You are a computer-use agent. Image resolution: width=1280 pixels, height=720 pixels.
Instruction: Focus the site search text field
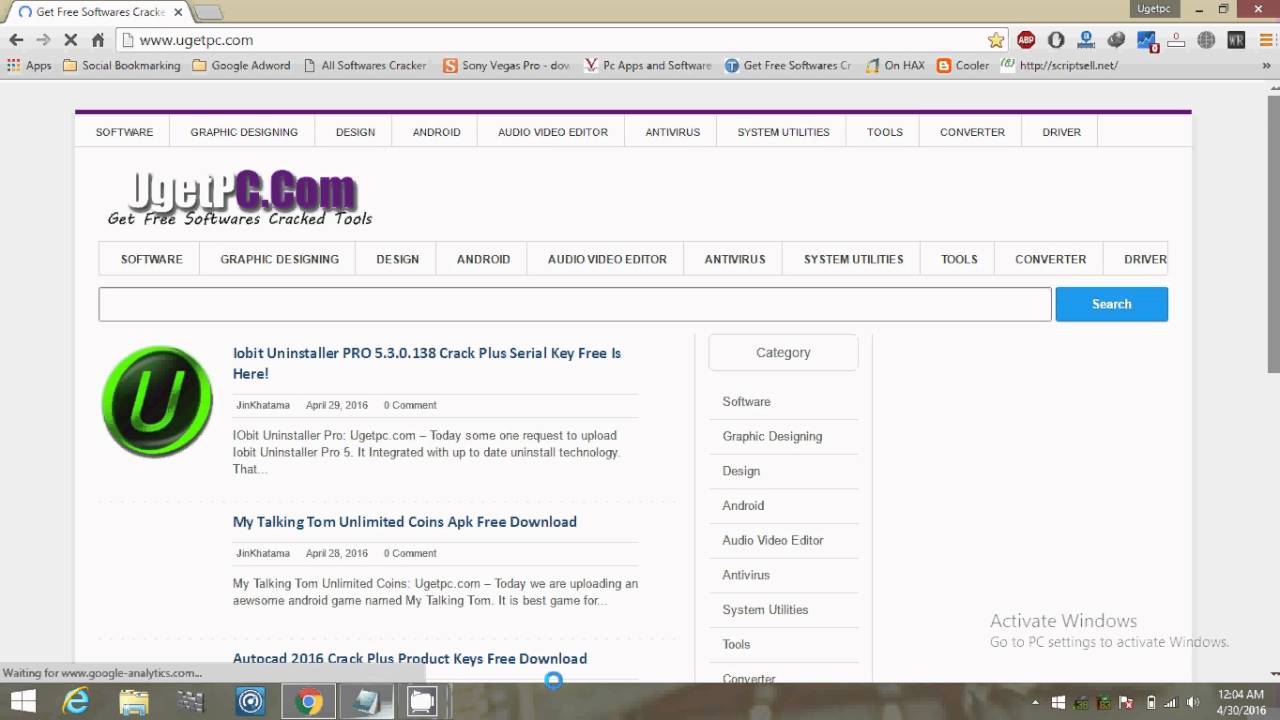tap(575, 304)
